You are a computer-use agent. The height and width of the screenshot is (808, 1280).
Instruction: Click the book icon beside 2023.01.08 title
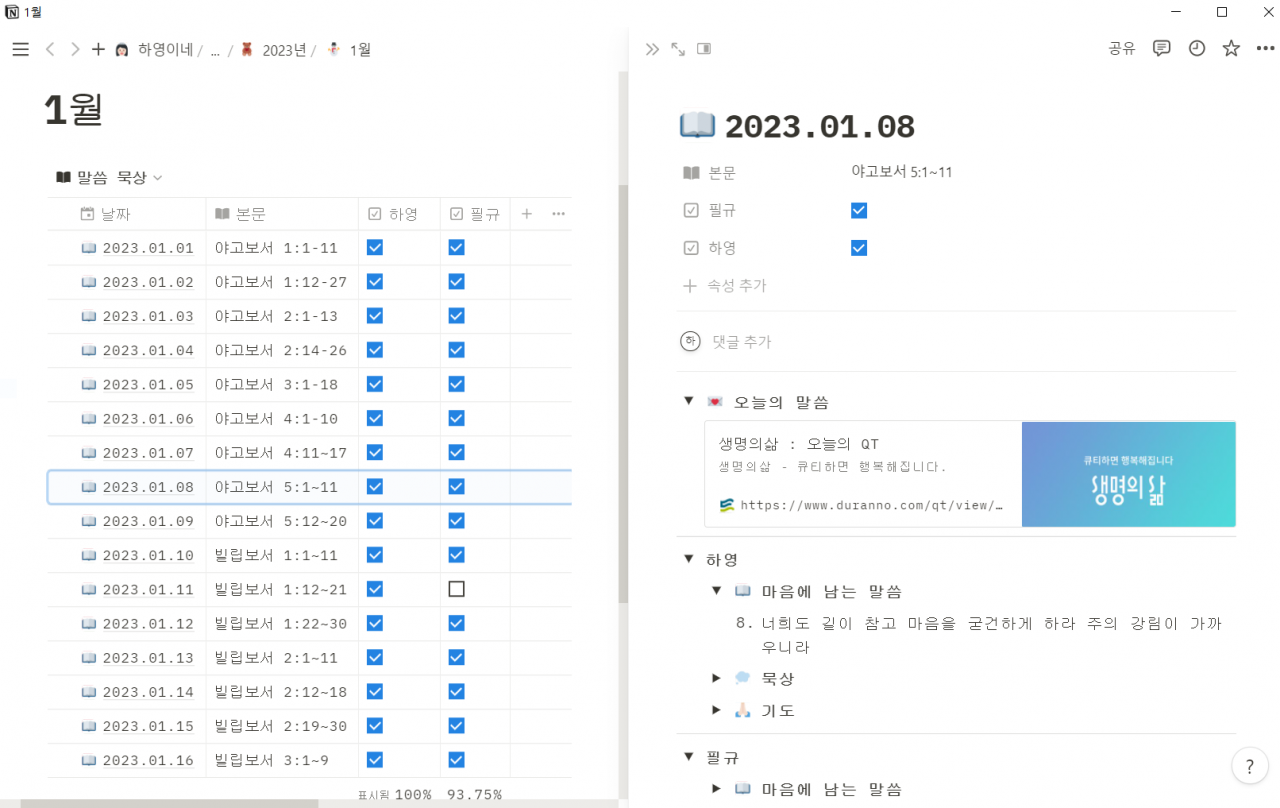[697, 126]
